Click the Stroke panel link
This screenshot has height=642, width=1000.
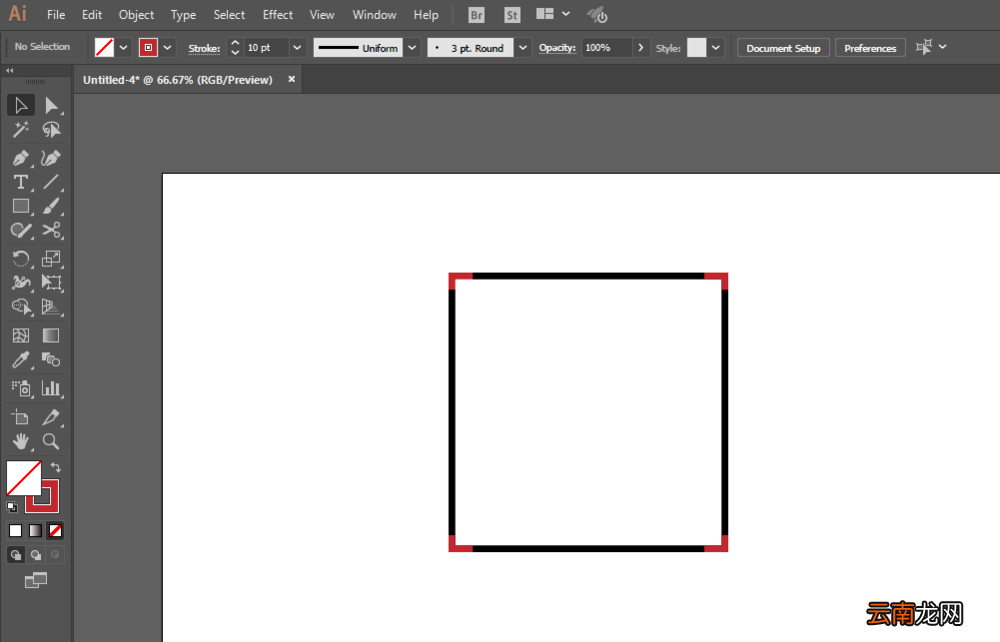(204, 48)
